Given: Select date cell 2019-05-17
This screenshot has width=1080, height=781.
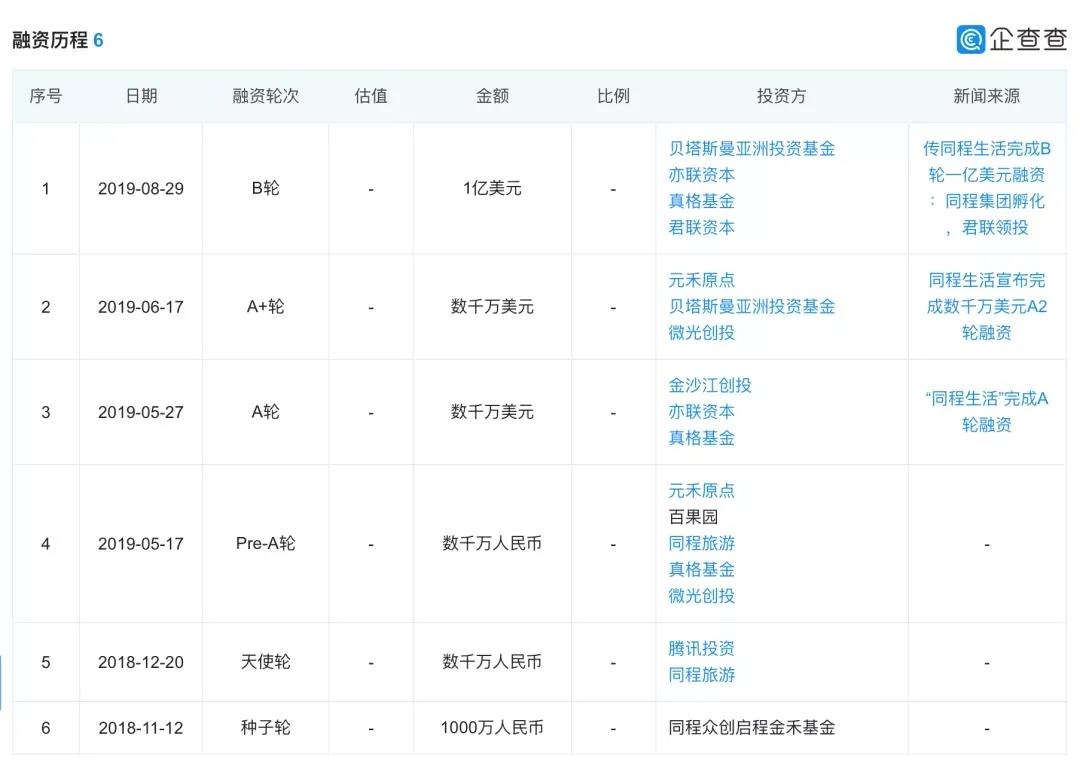Looking at the screenshot, I should point(141,544).
